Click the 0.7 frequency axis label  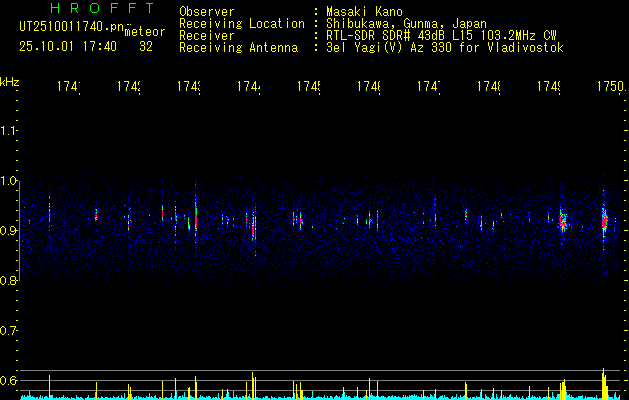tap(8, 331)
